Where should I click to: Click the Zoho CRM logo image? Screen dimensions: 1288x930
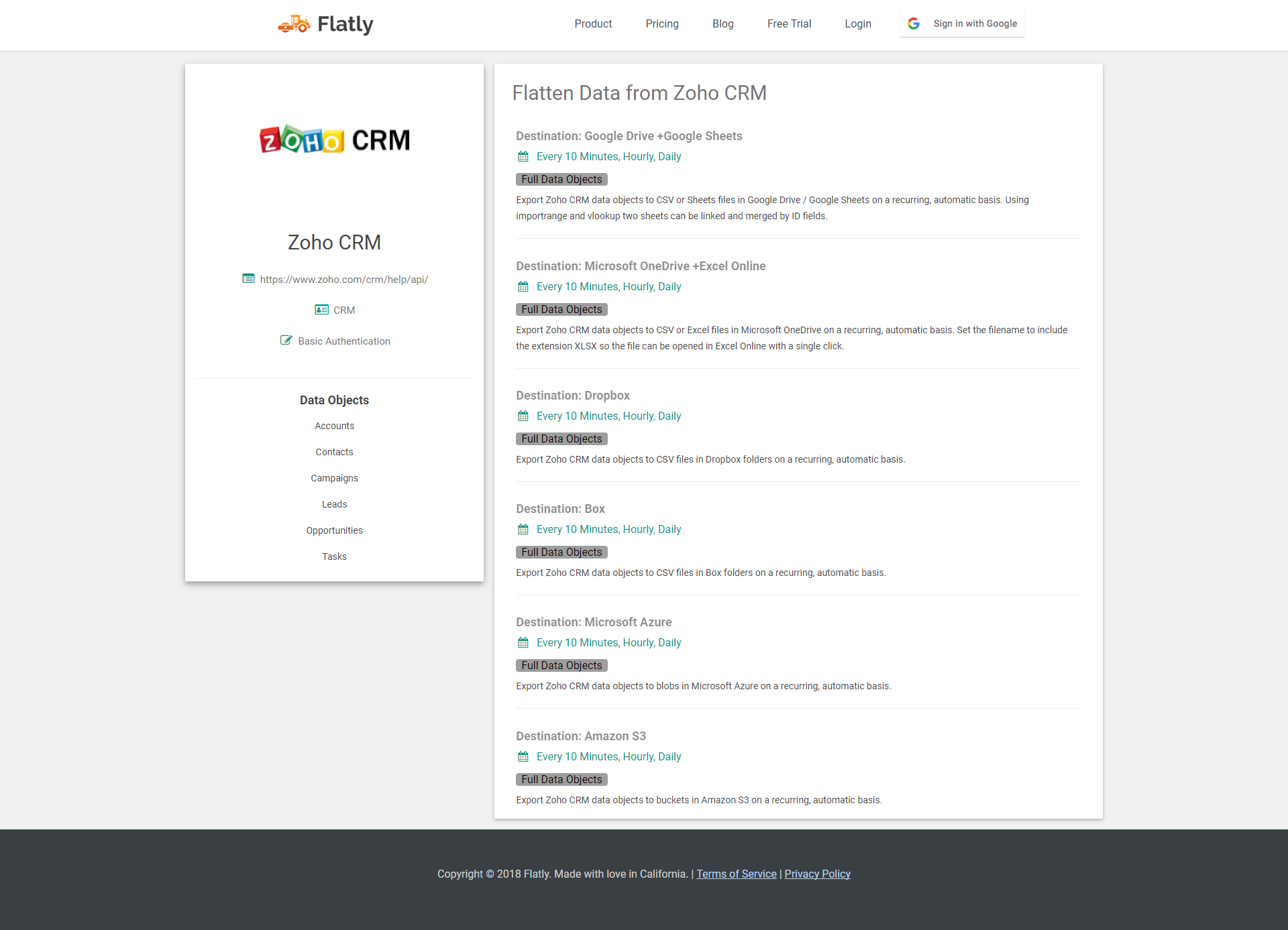[x=334, y=139]
